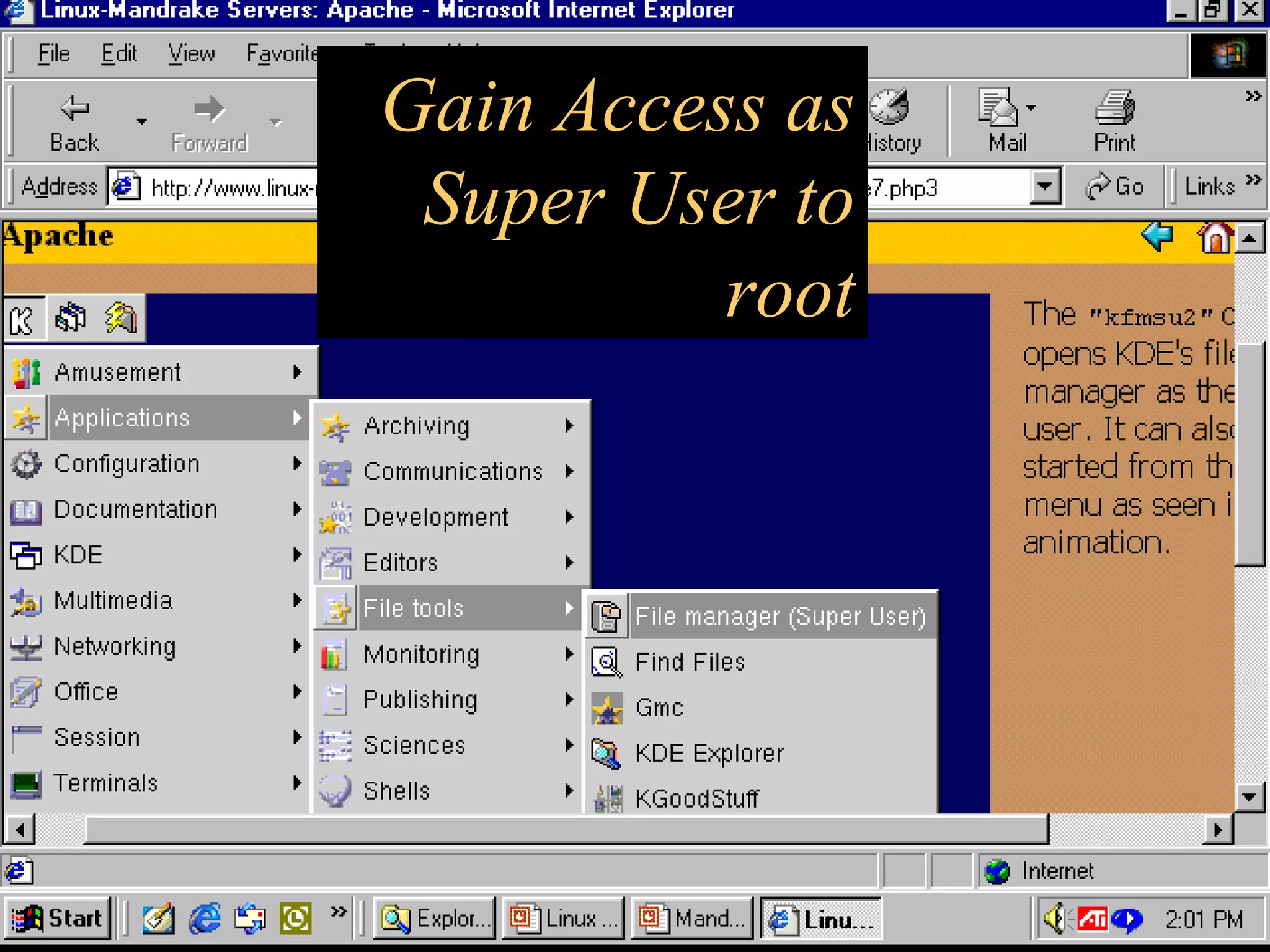Image resolution: width=1270 pixels, height=952 pixels.
Task: Open the File menu
Action: 54,54
